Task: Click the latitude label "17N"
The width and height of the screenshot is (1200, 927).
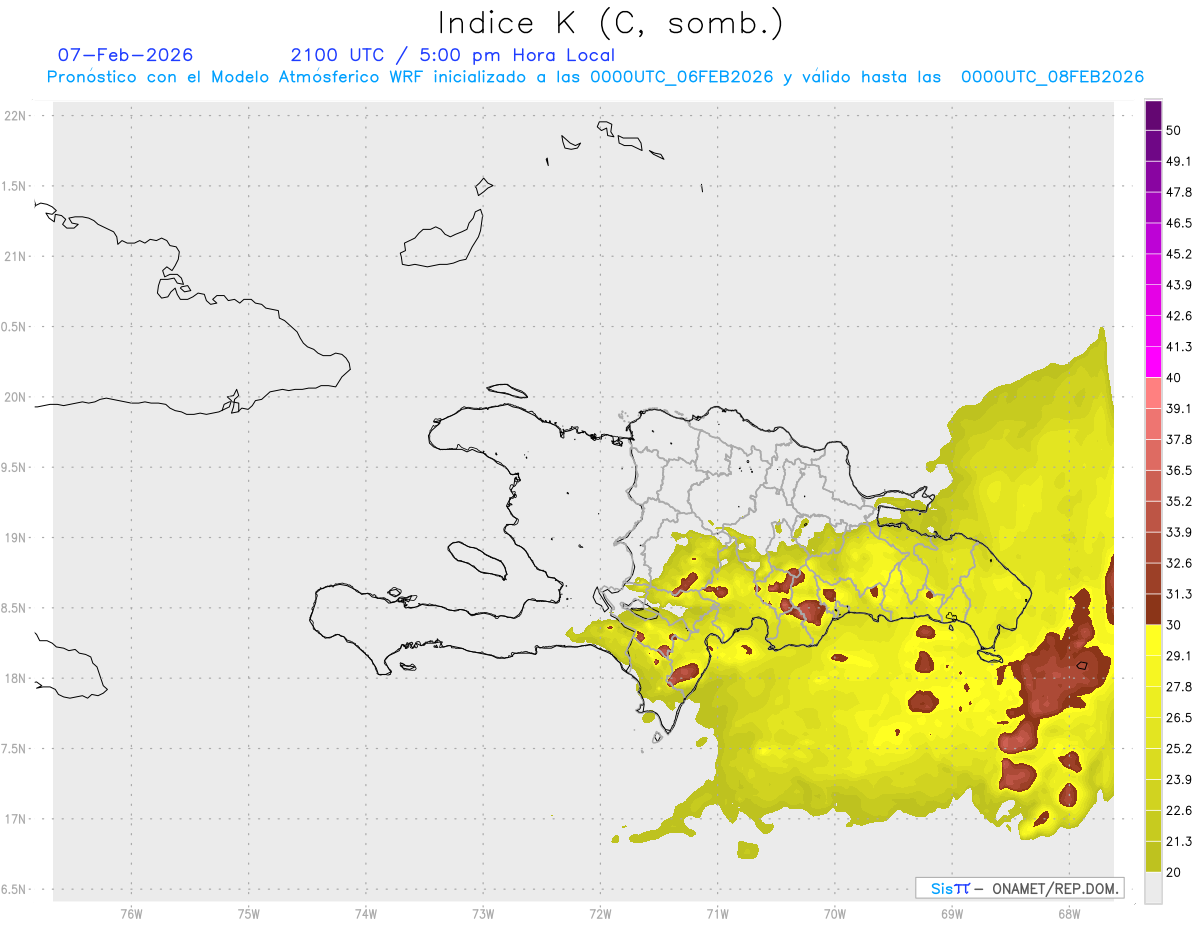Action: click(x=16, y=819)
